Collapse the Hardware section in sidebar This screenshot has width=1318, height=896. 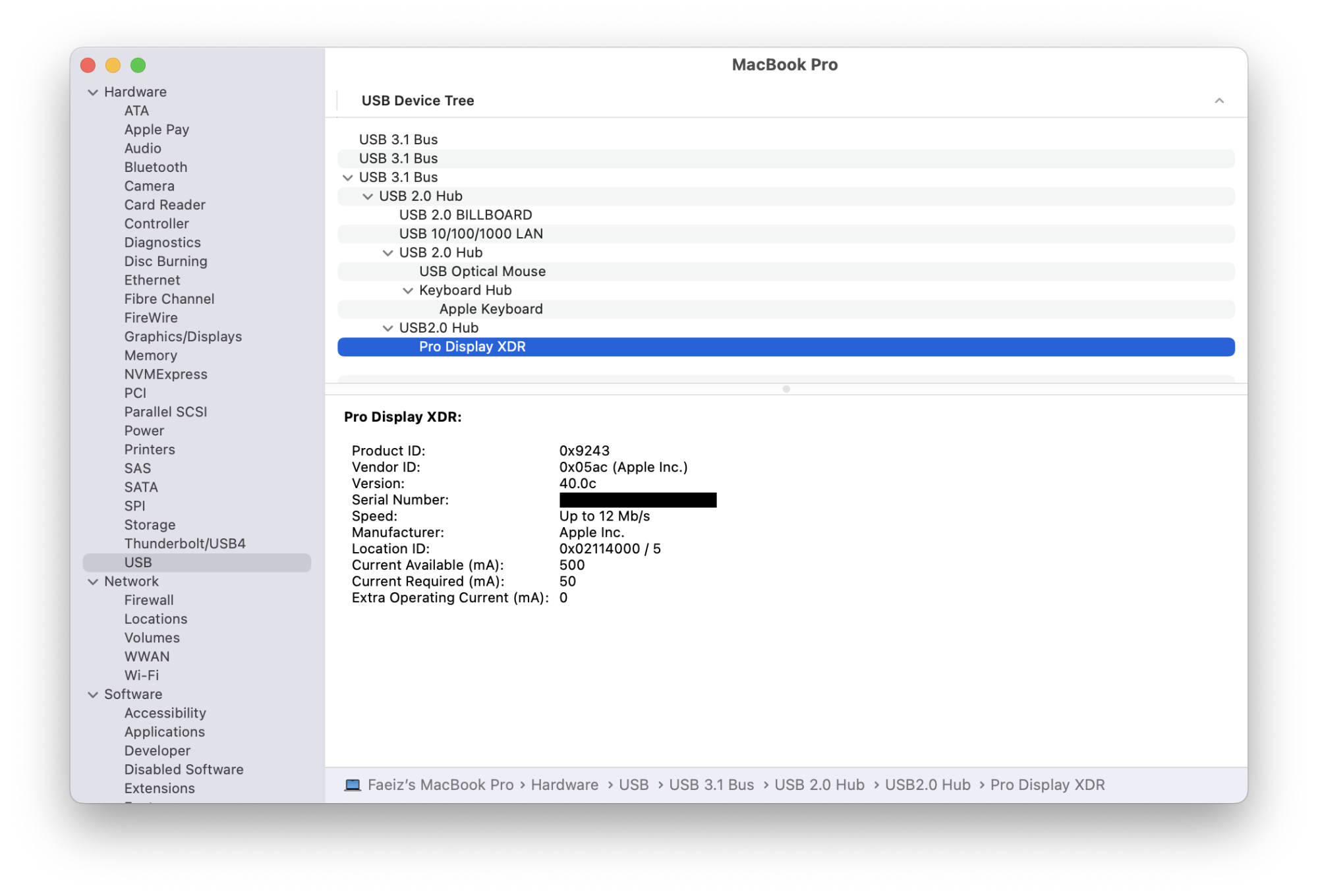(93, 92)
